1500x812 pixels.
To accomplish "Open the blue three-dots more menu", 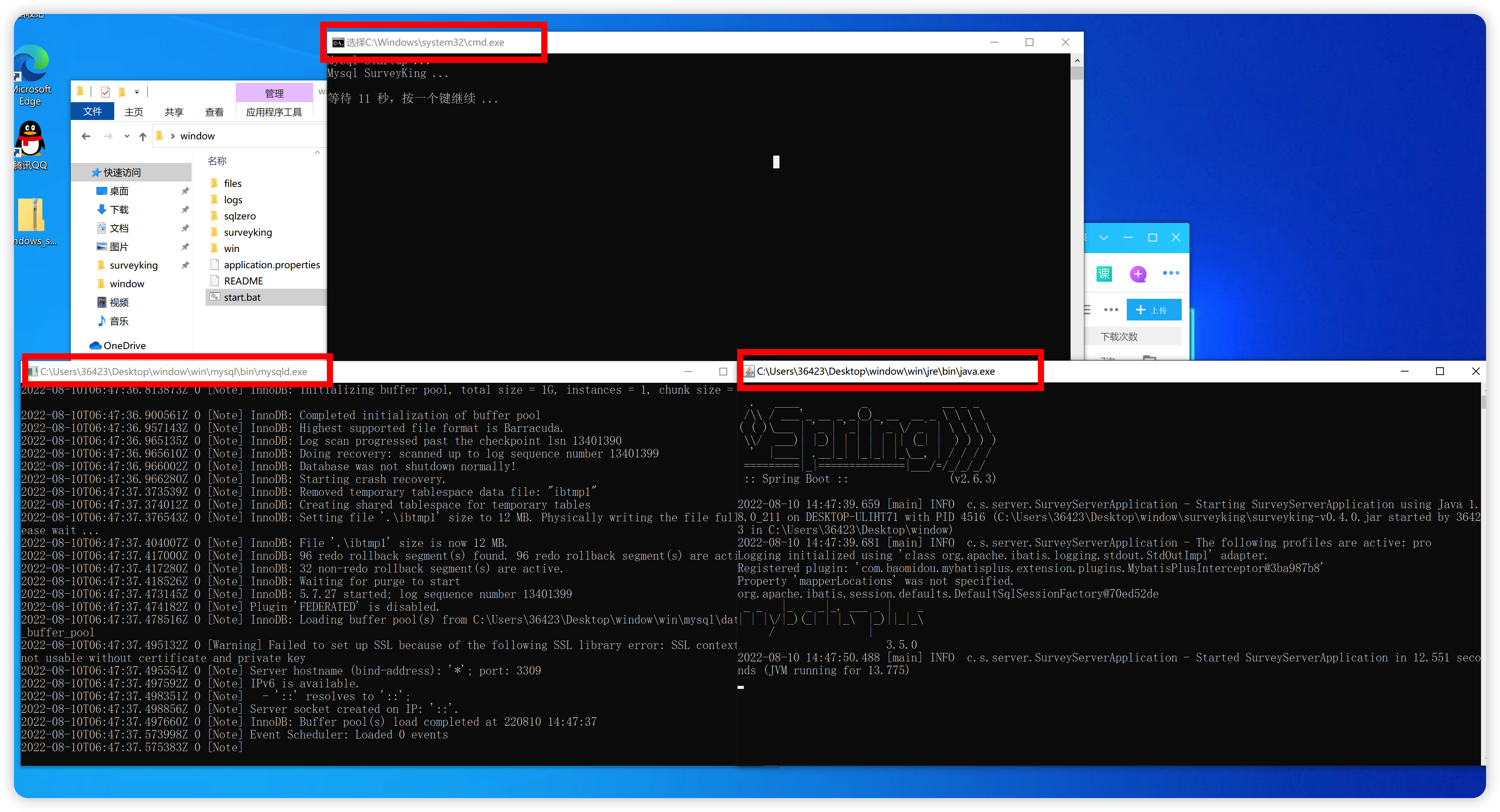I will (x=1170, y=273).
